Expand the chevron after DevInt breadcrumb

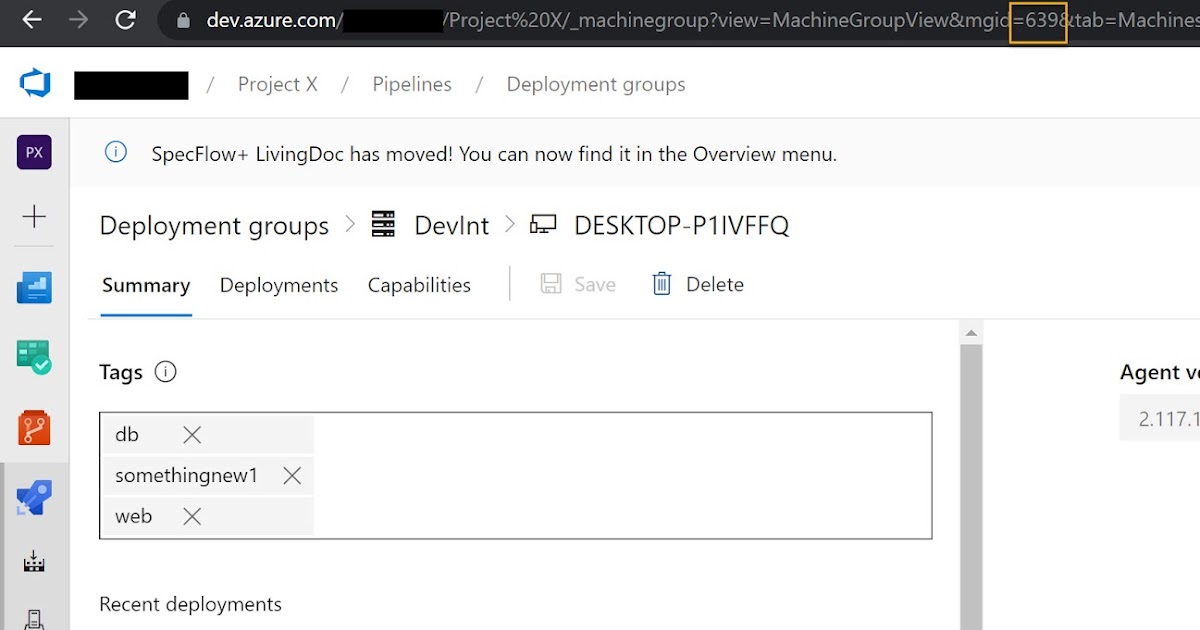tap(509, 224)
